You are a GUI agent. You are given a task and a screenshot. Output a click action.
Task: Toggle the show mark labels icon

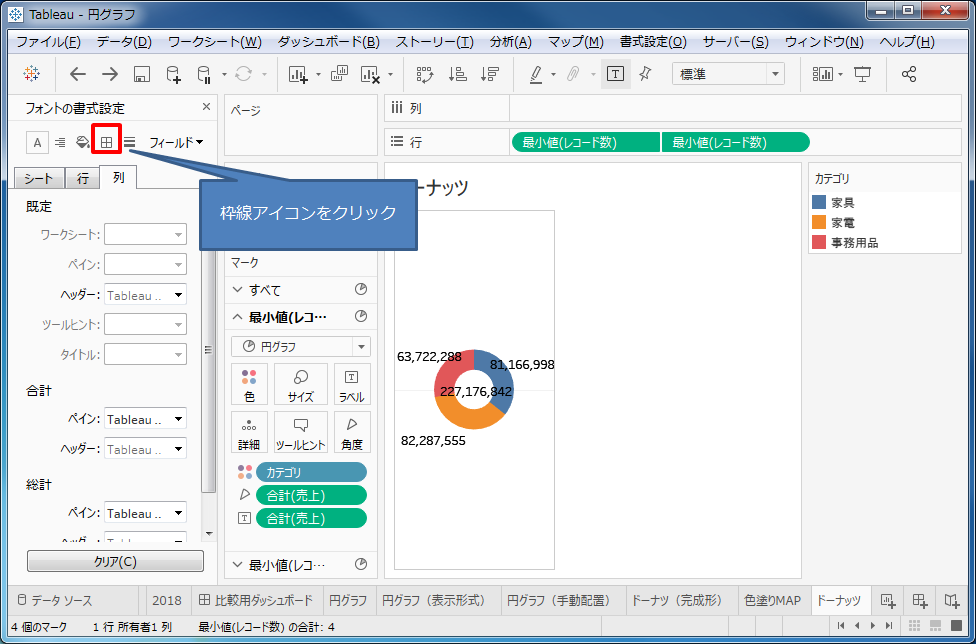617,73
